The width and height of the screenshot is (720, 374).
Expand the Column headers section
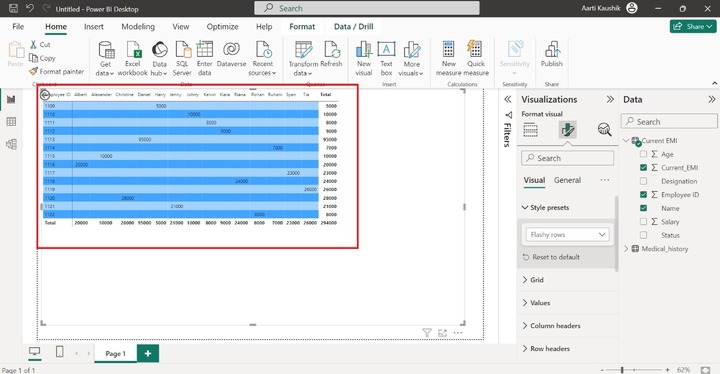coord(525,326)
